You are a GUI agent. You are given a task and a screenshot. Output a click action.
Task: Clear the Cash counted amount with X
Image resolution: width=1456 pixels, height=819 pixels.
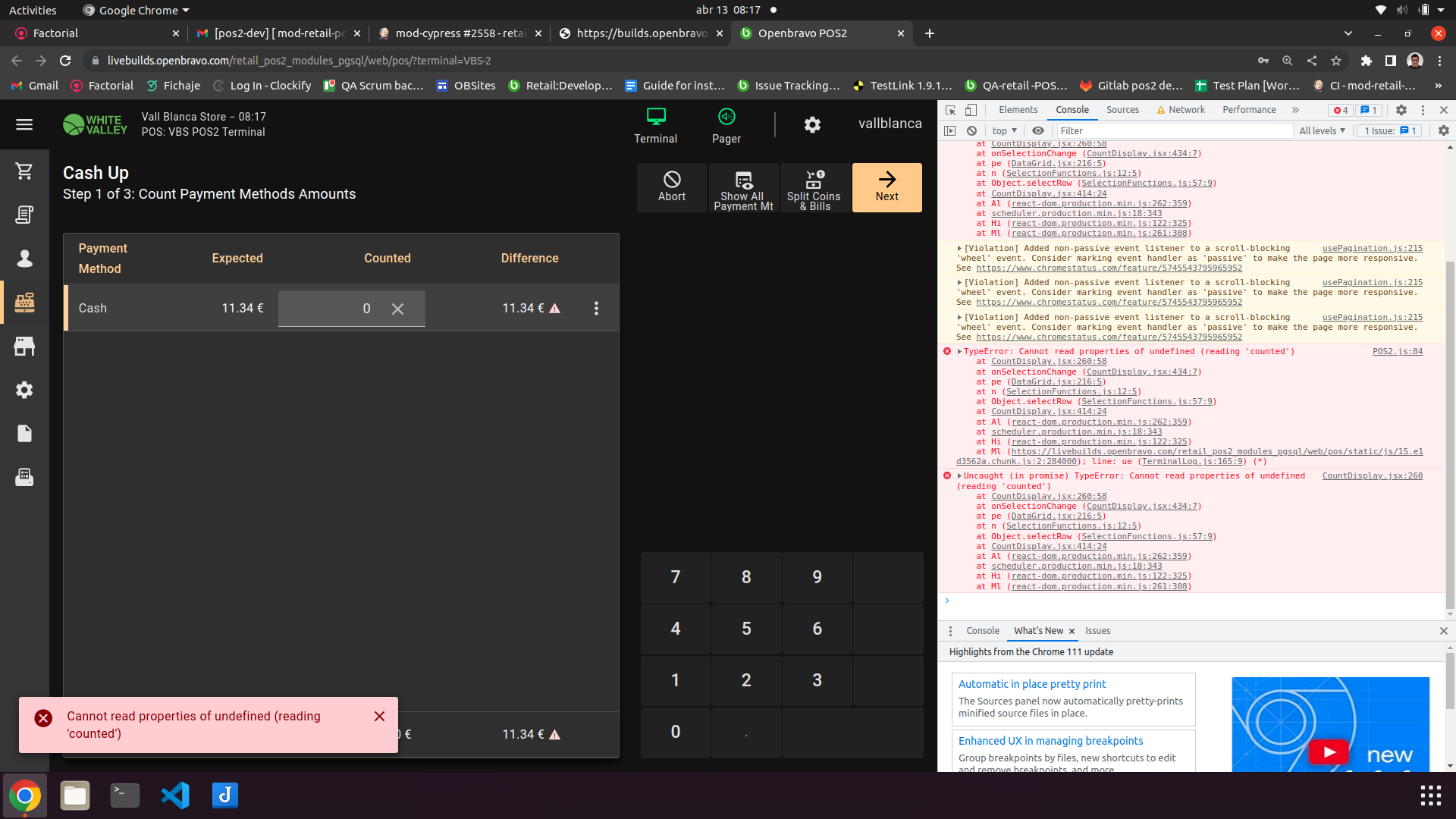tap(397, 309)
